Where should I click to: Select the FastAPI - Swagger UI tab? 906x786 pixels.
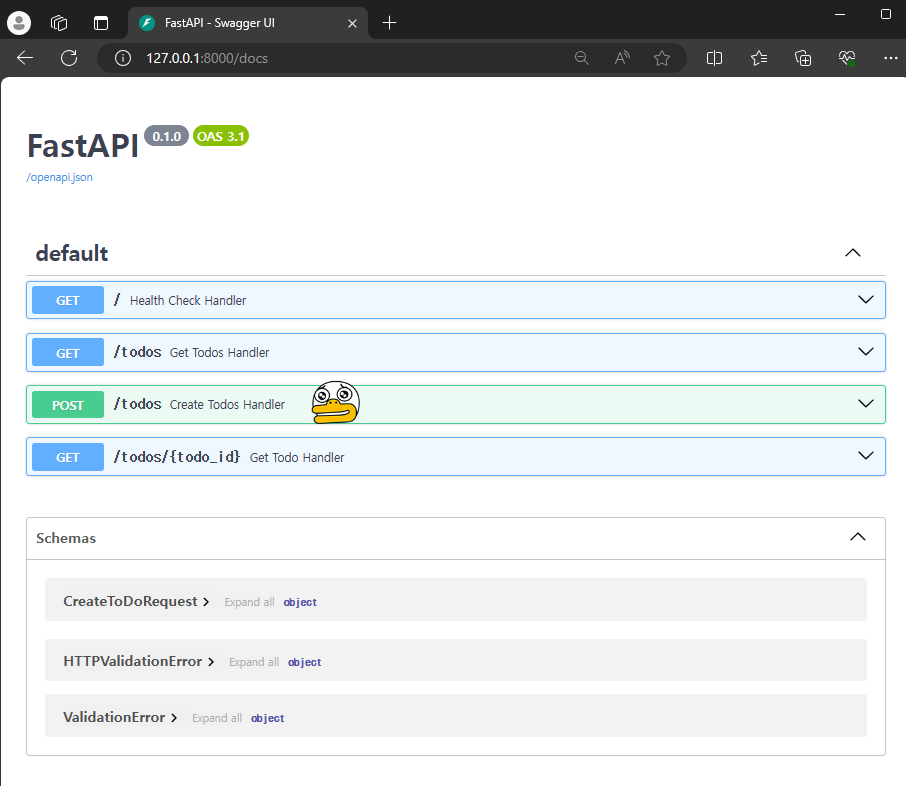pyautogui.click(x=248, y=23)
